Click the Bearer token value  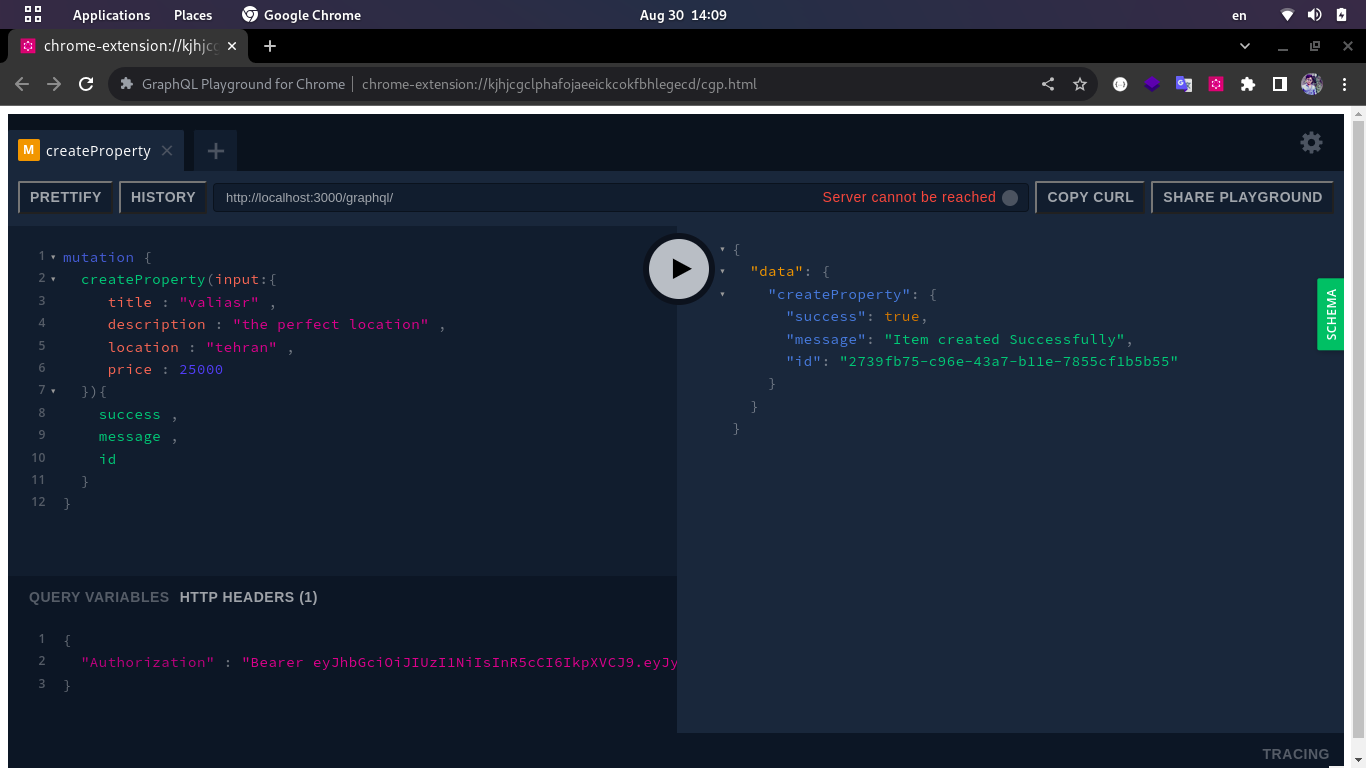[x=460, y=662]
